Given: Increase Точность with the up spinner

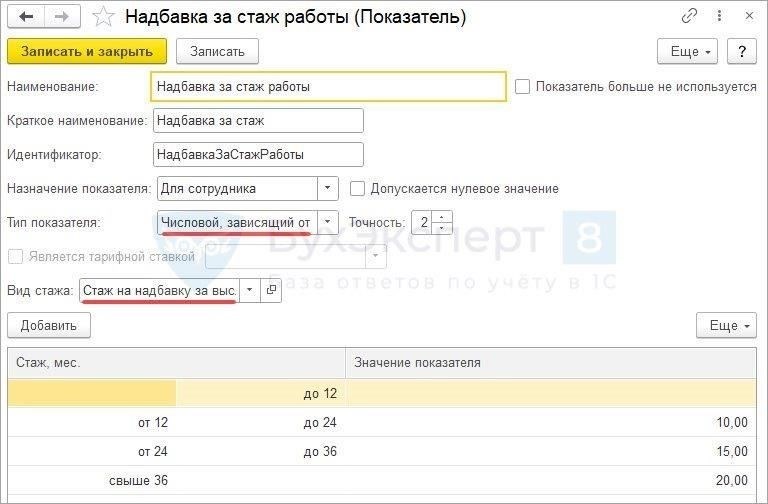Looking at the screenshot, I should point(442,217).
